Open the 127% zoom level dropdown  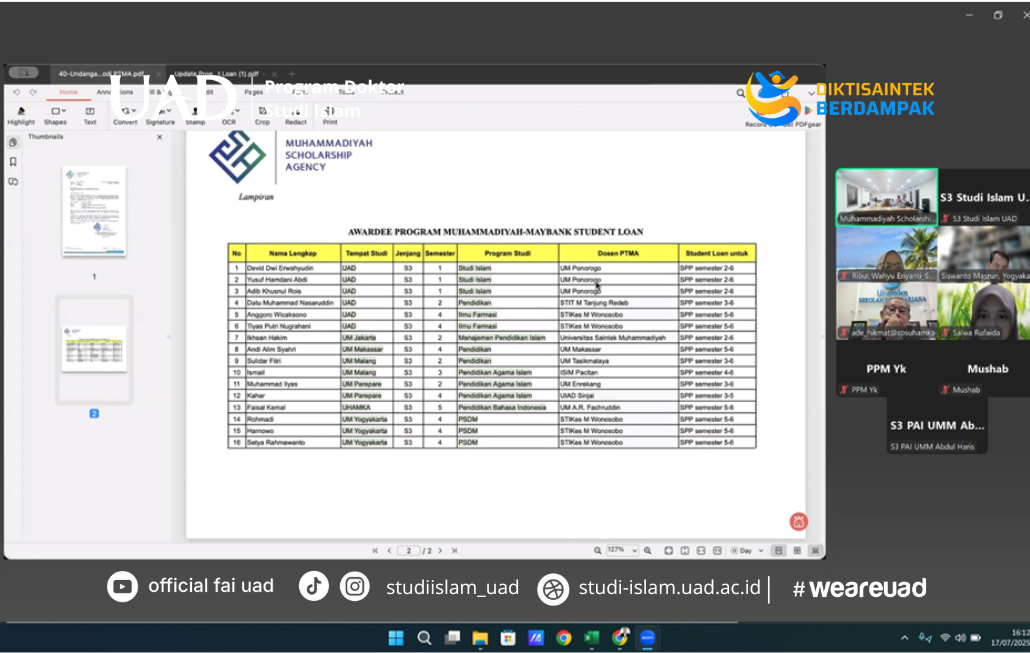point(622,550)
